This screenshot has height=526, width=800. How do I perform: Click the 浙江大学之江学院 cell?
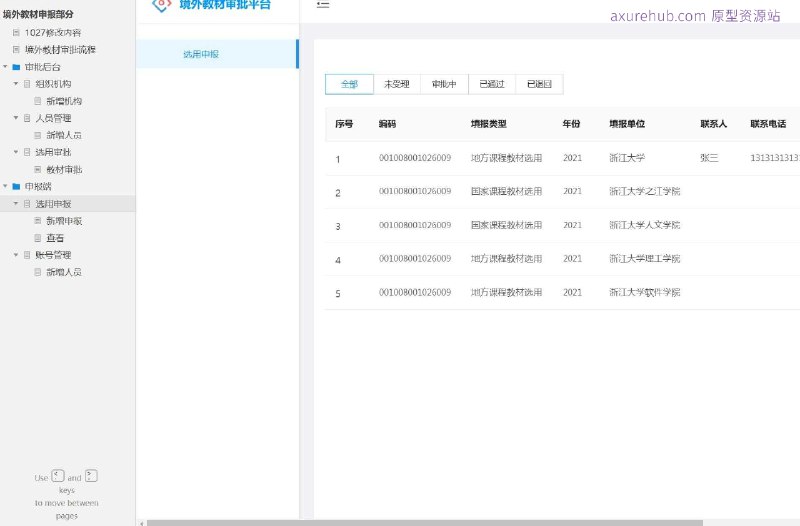pyautogui.click(x=644, y=191)
